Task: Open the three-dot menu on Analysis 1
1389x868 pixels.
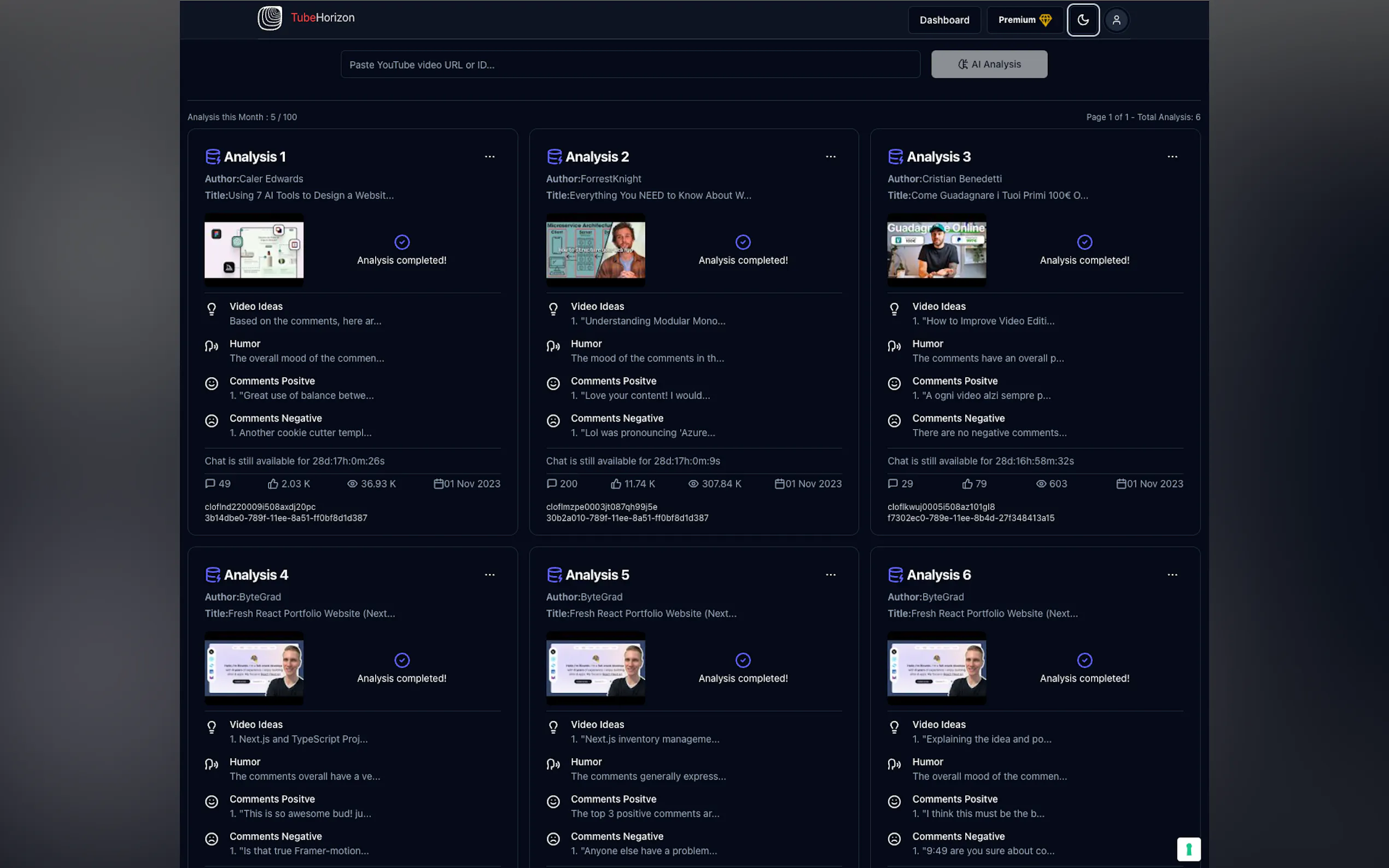Action: pyautogui.click(x=489, y=157)
